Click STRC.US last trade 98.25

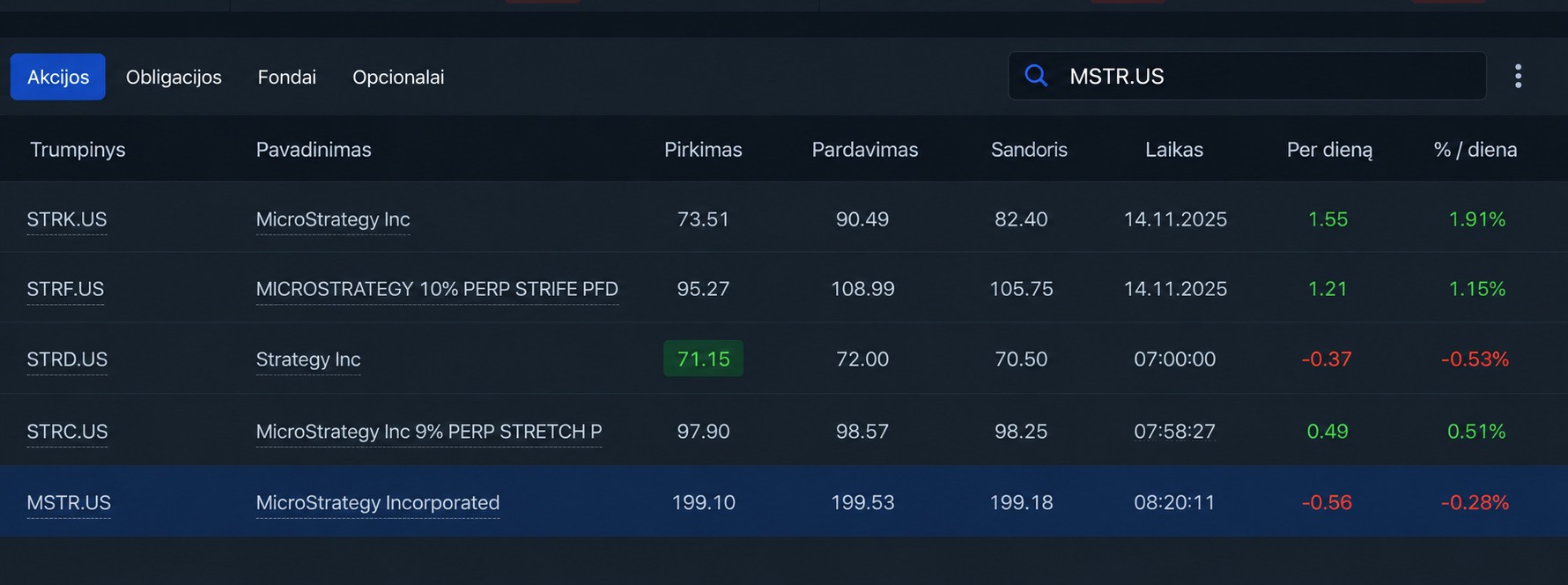pyautogui.click(x=1021, y=432)
